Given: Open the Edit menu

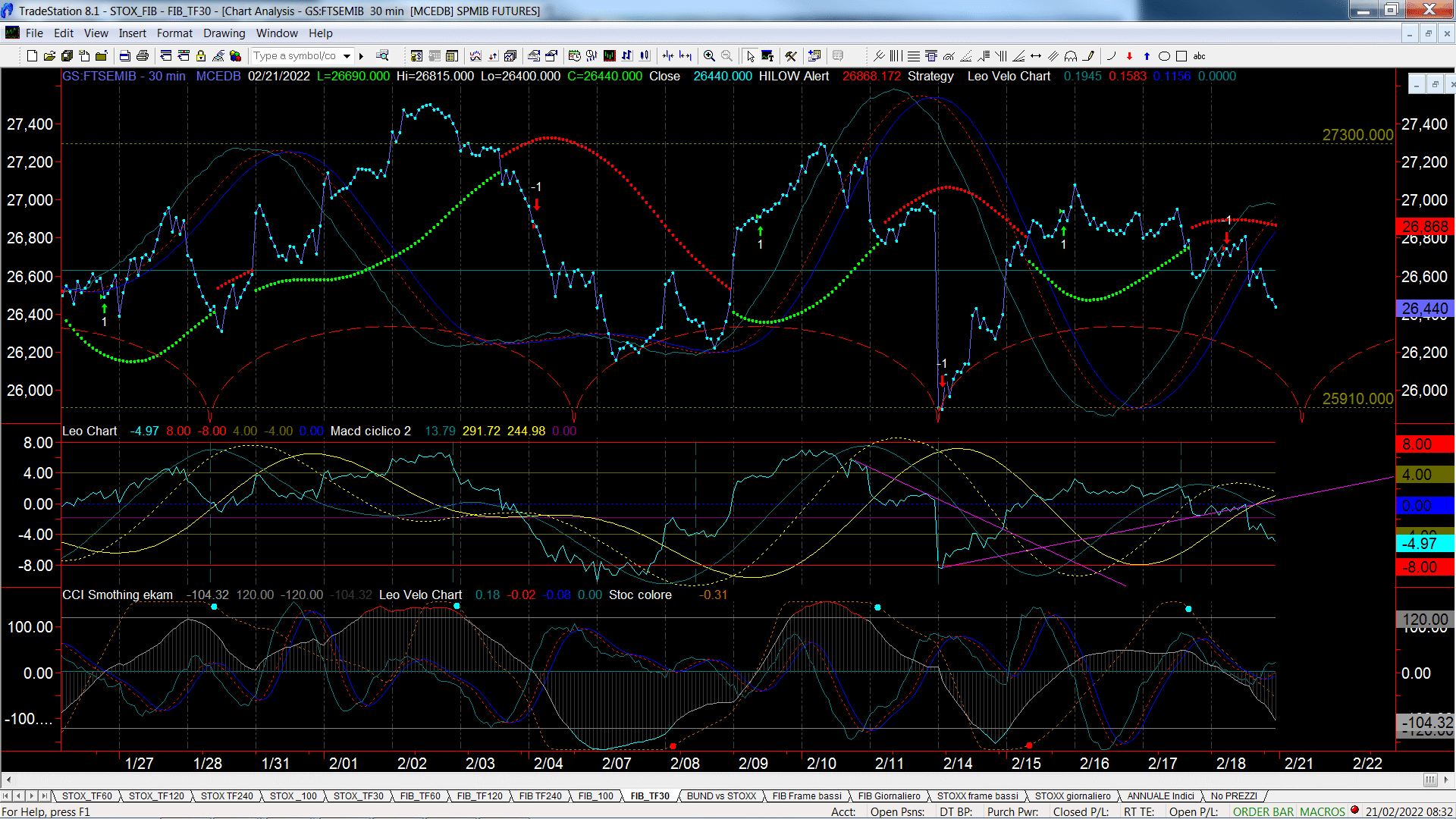Looking at the screenshot, I should tap(64, 33).
